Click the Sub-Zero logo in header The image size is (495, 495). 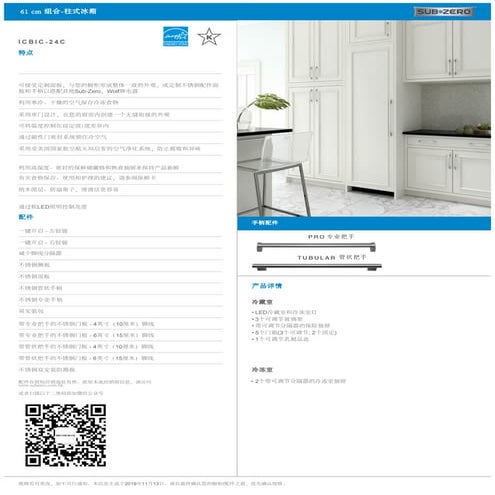click(x=444, y=12)
